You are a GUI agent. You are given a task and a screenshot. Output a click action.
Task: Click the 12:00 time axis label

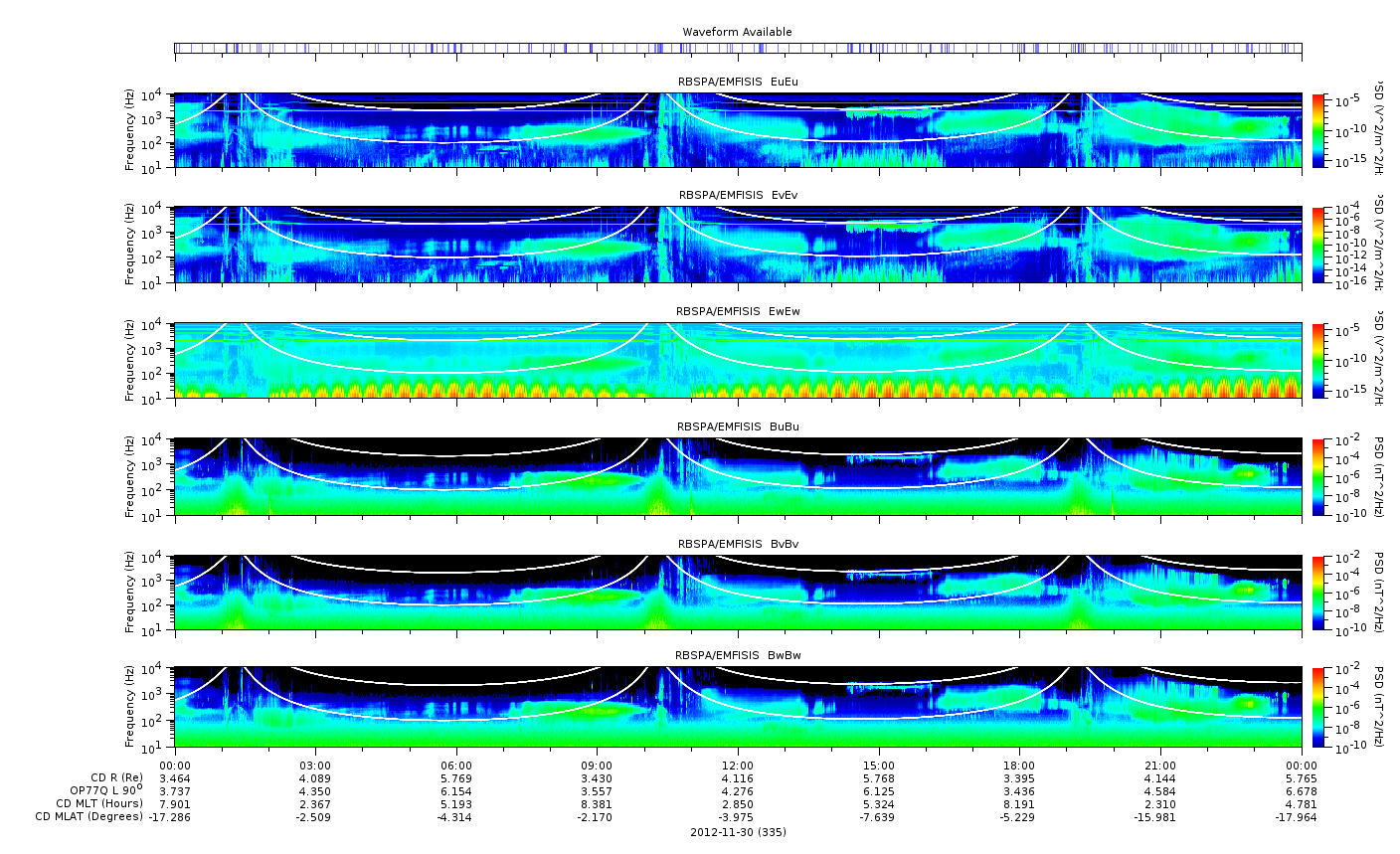(x=737, y=766)
